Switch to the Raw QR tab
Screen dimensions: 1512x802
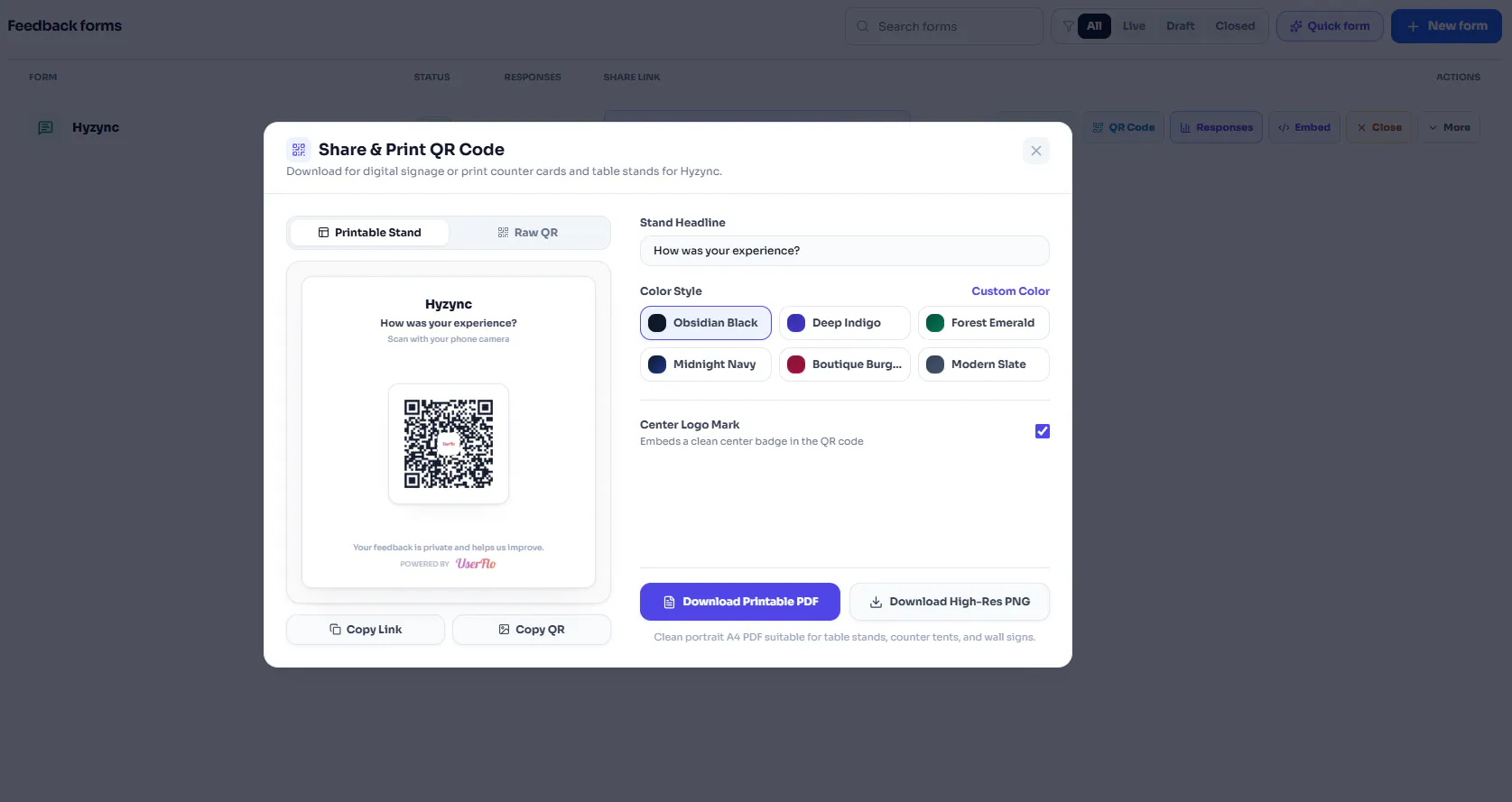[x=528, y=233]
